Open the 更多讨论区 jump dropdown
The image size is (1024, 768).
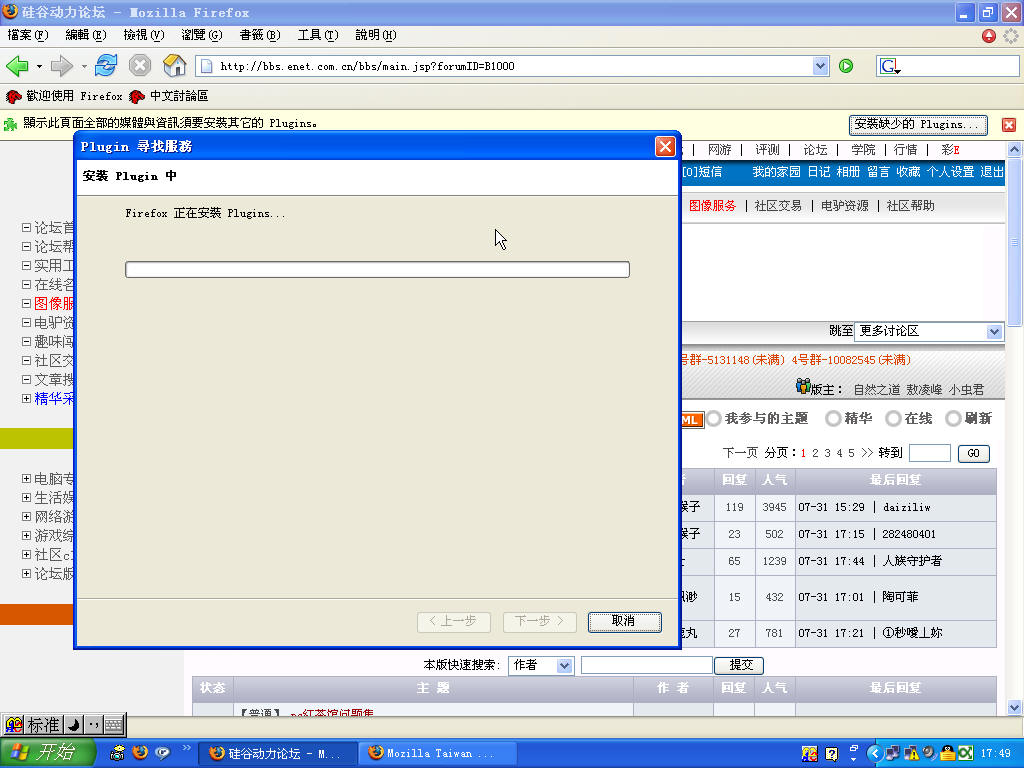[929, 331]
